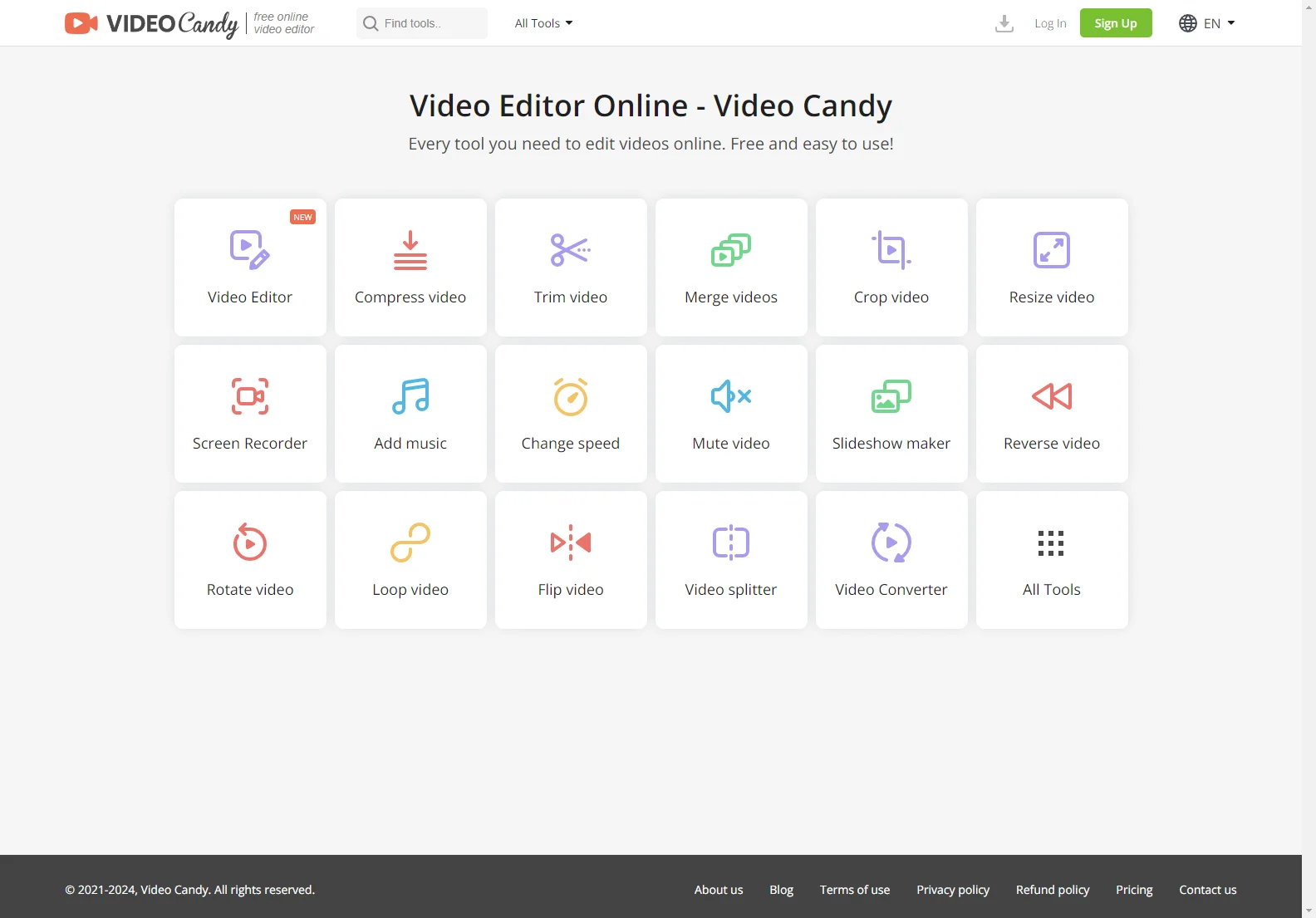Click the page vertical scrollbar

1309,459
